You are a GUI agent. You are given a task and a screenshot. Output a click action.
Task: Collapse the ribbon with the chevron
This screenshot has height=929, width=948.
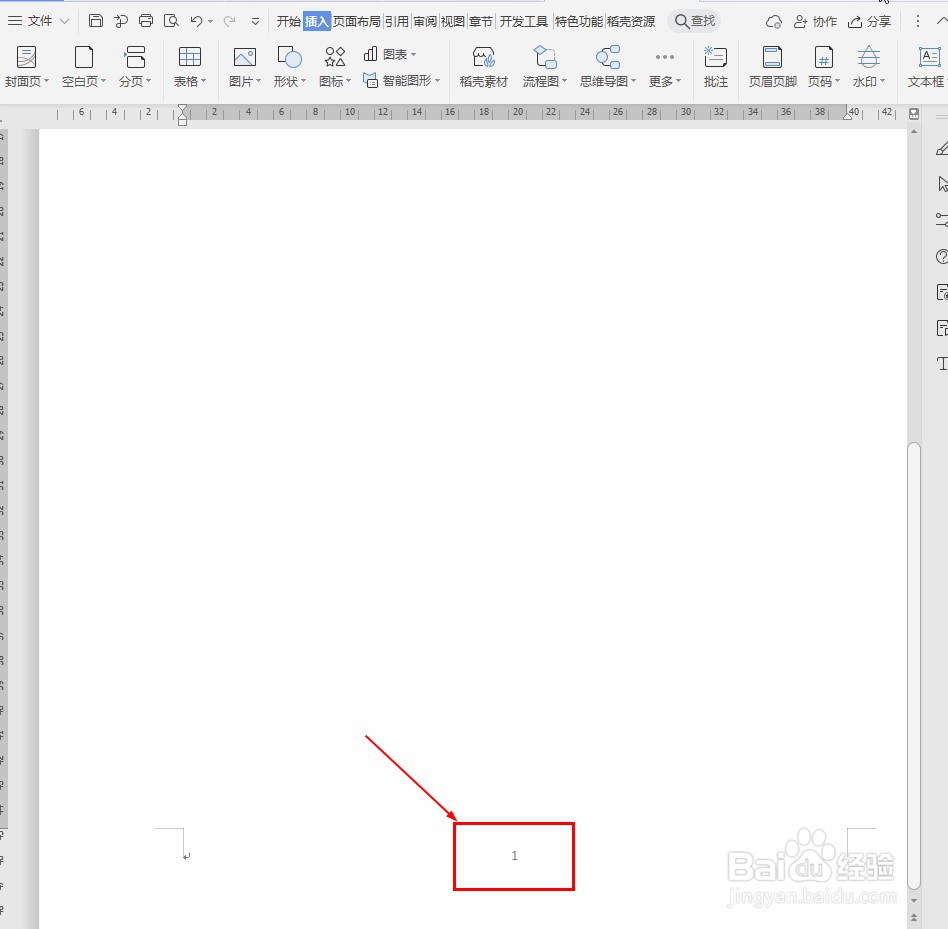click(941, 21)
